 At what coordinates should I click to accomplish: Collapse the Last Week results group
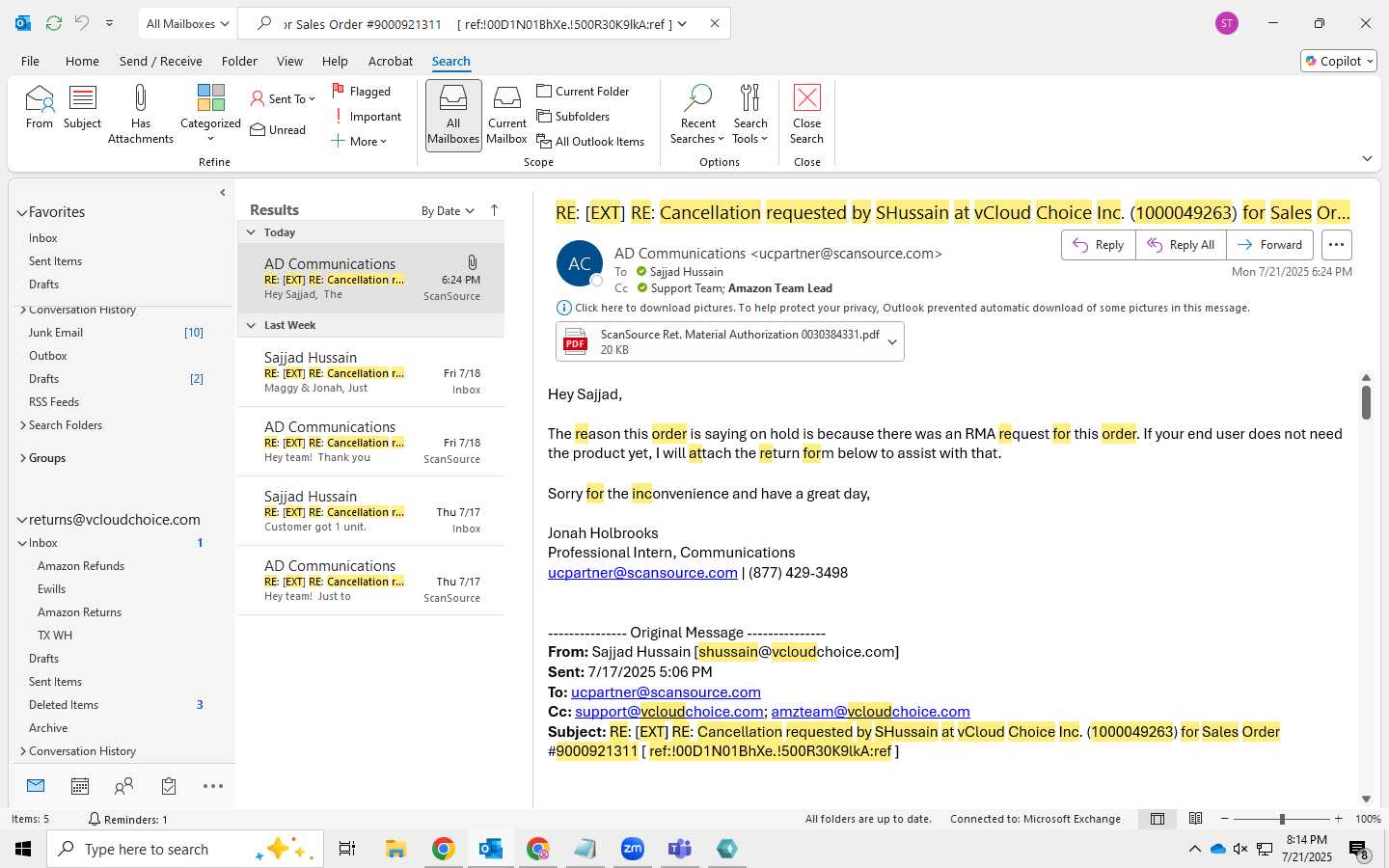tap(251, 325)
